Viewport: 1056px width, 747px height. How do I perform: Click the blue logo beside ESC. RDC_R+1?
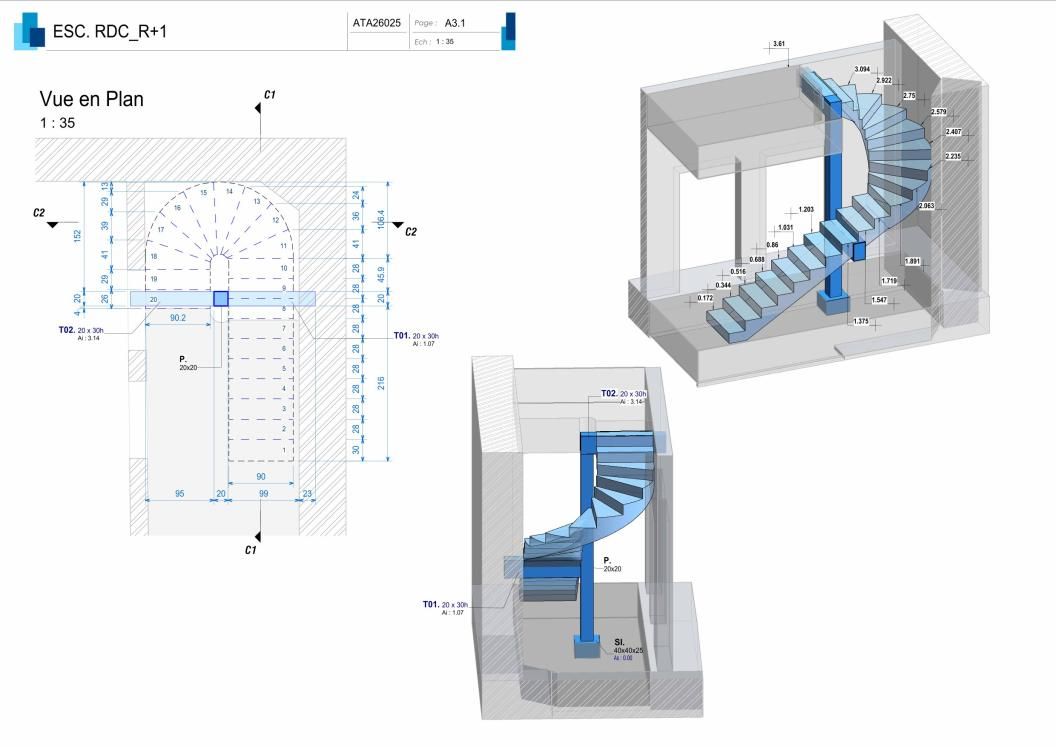point(30,31)
